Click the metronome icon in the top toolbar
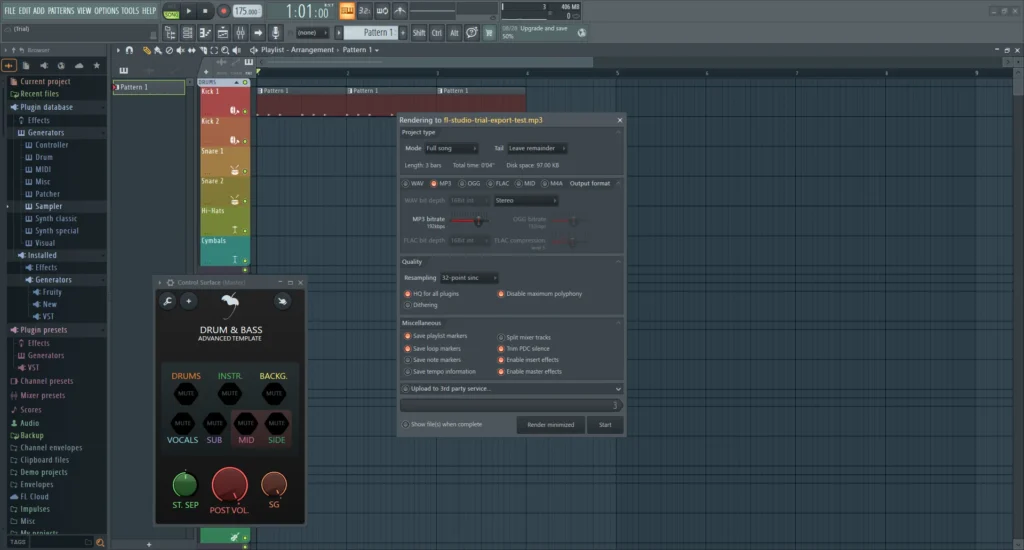The width and height of the screenshot is (1024, 550). tap(400, 10)
